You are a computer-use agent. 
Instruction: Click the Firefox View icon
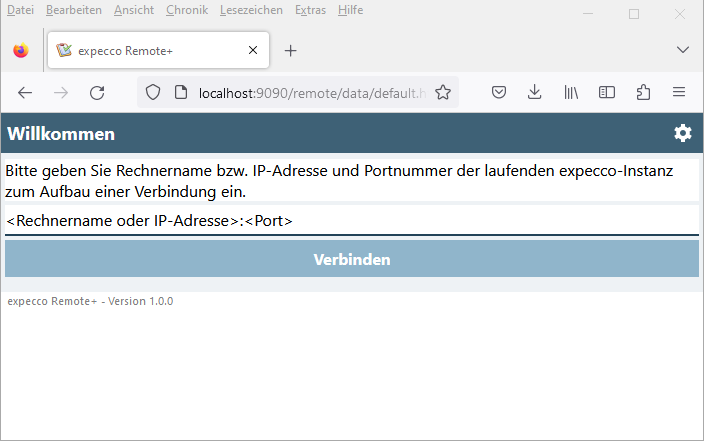[21, 50]
